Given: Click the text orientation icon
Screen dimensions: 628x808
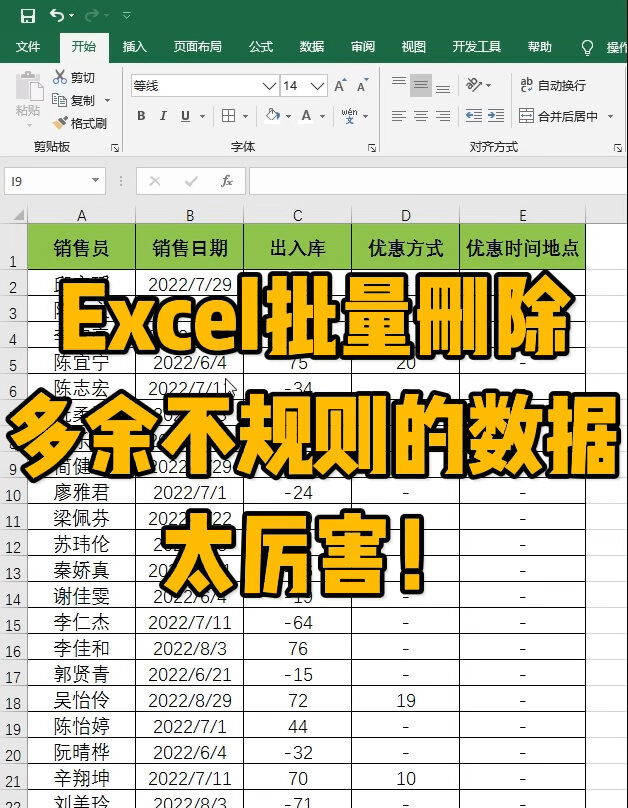Looking at the screenshot, I should click(x=473, y=85).
